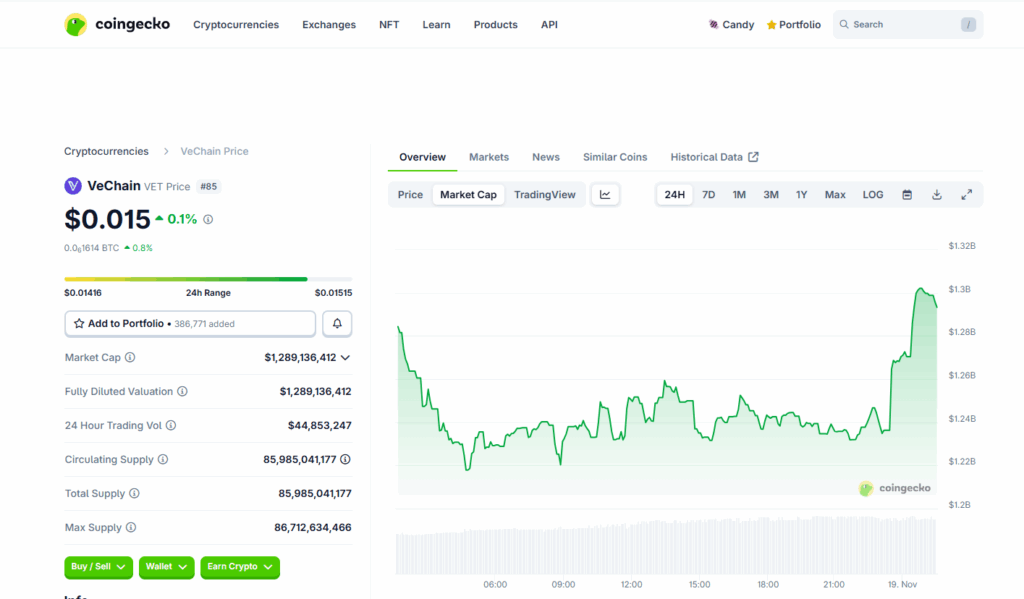Open the Earn Crypto dropdown
This screenshot has width=1024, height=599.
tap(239, 567)
